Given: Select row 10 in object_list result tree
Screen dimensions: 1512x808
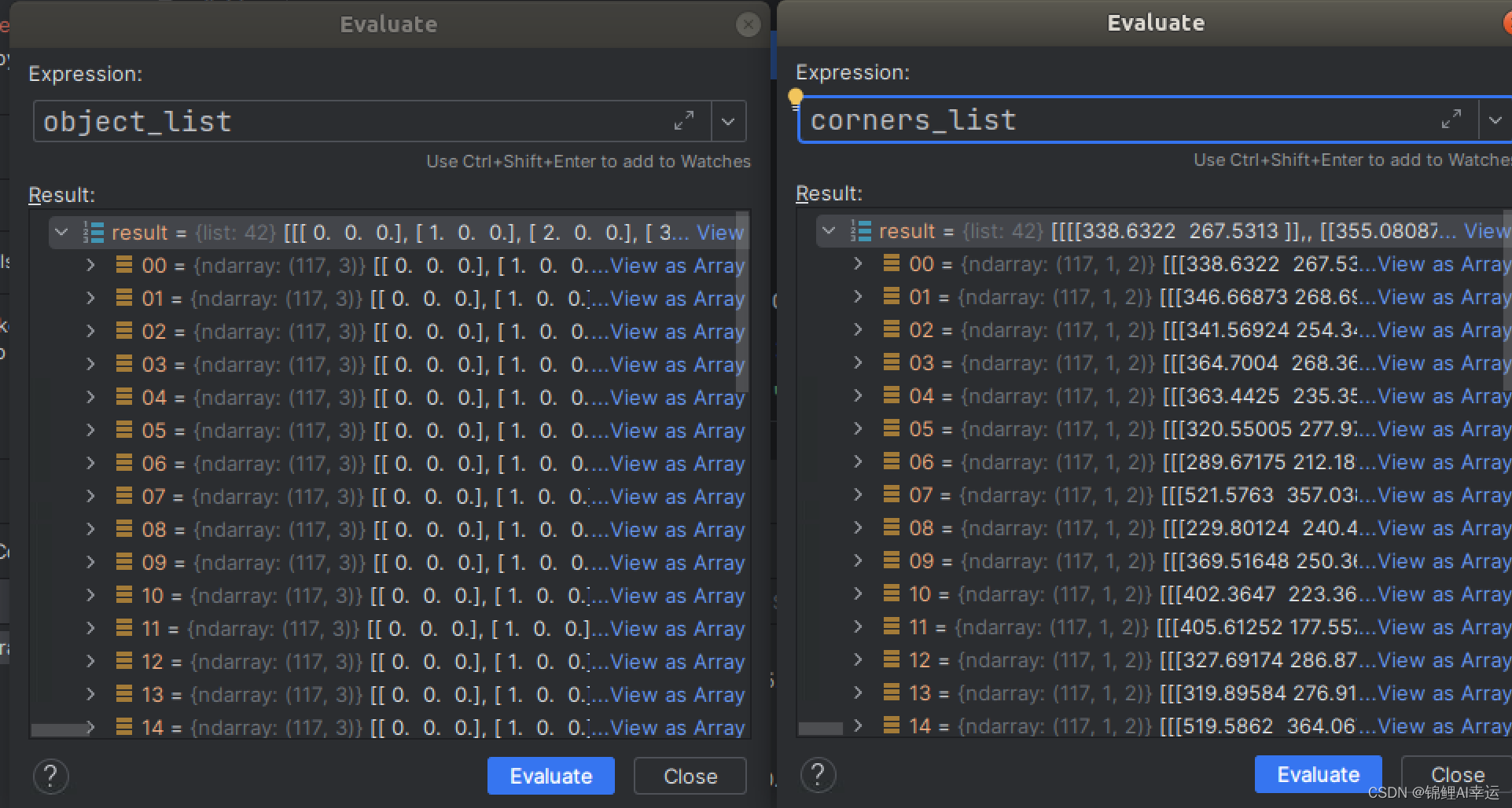Looking at the screenshot, I should pos(391,596).
